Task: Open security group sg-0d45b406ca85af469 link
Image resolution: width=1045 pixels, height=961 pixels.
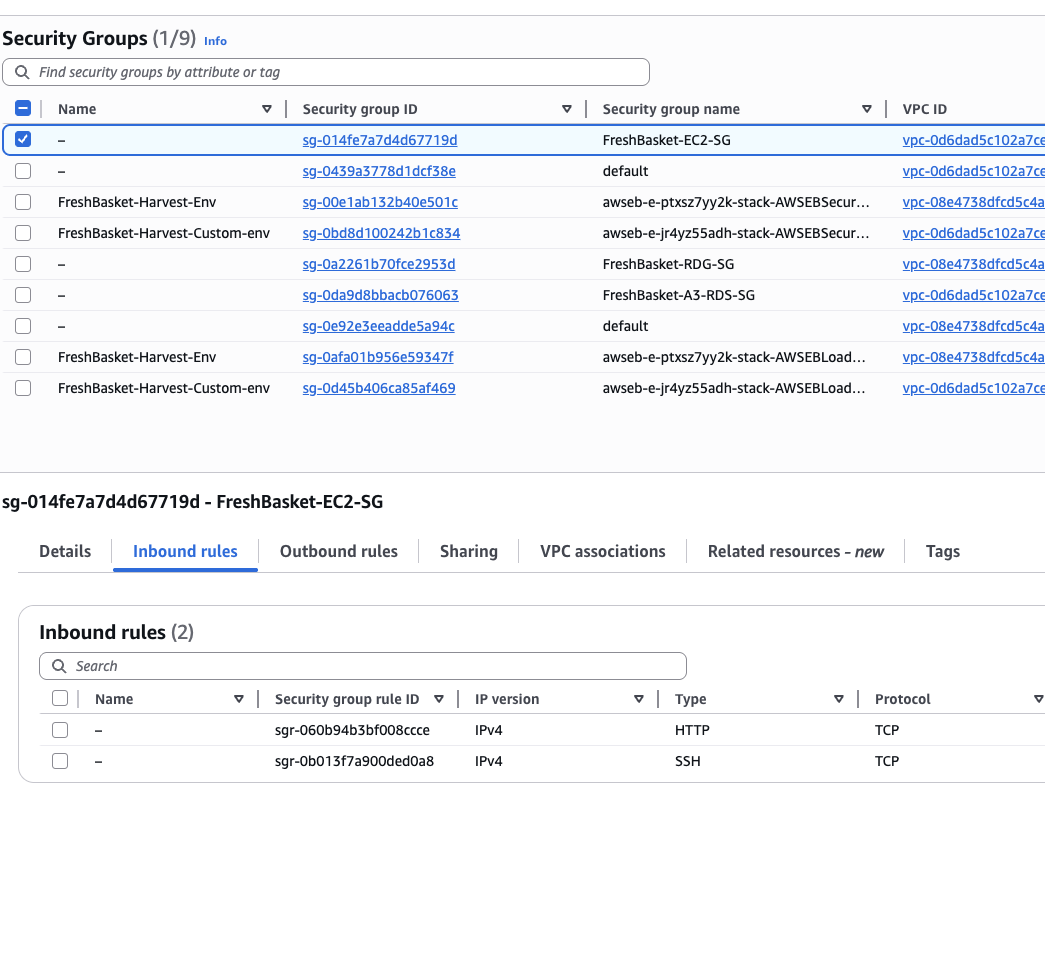Action: [x=379, y=388]
